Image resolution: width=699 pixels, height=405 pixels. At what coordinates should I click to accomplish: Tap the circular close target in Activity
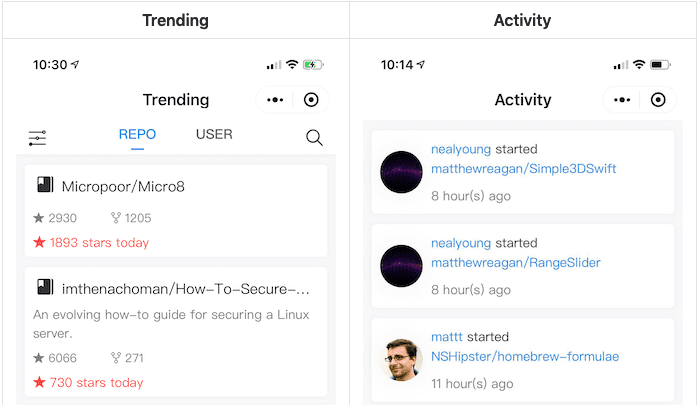coord(658,100)
